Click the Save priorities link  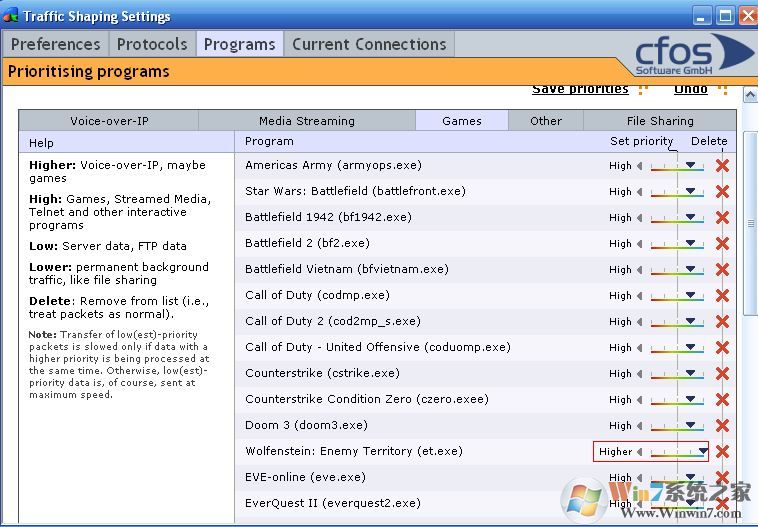[580, 89]
